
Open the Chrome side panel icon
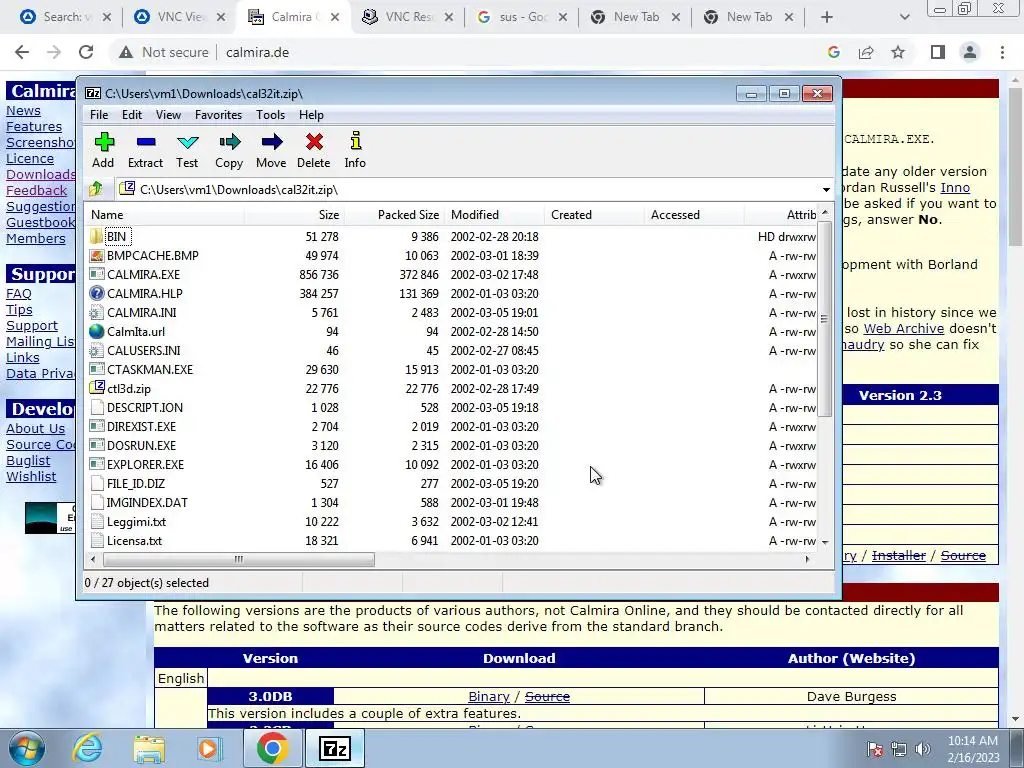(x=938, y=52)
